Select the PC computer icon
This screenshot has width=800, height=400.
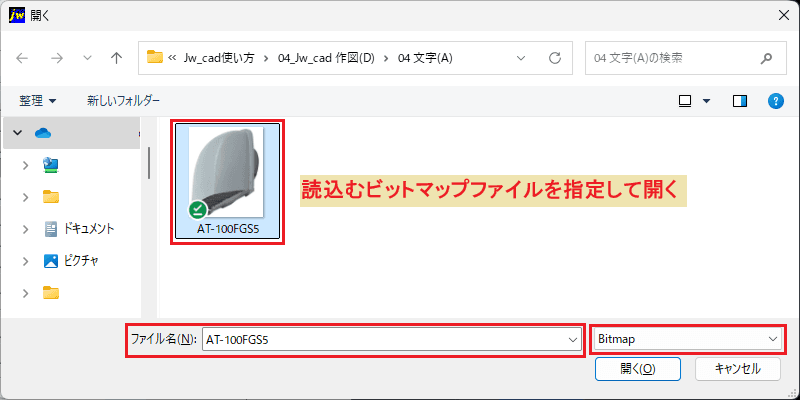[x=52, y=165]
